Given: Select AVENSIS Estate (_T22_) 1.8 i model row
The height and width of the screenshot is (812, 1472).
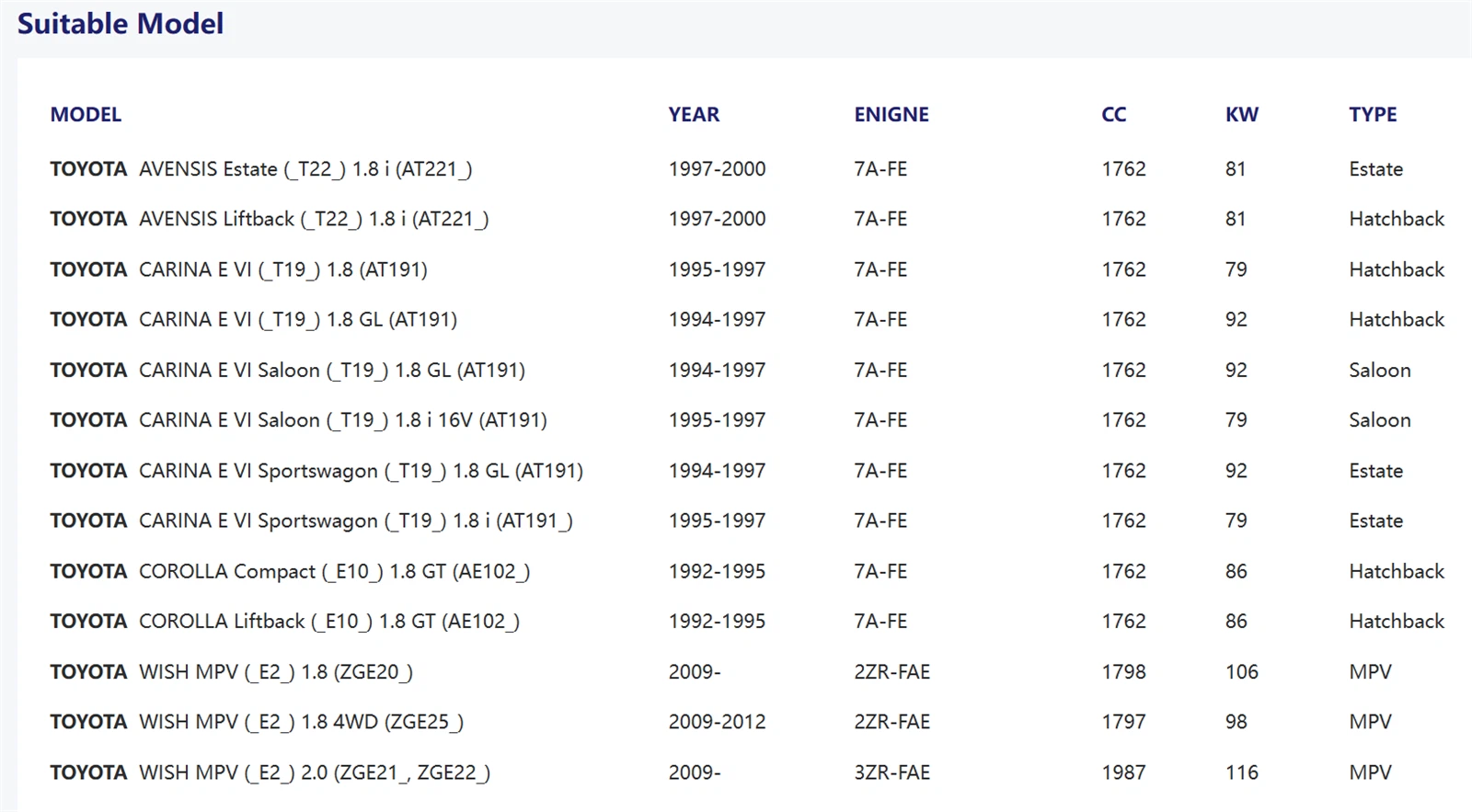Looking at the screenshot, I should [x=261, y=169].
